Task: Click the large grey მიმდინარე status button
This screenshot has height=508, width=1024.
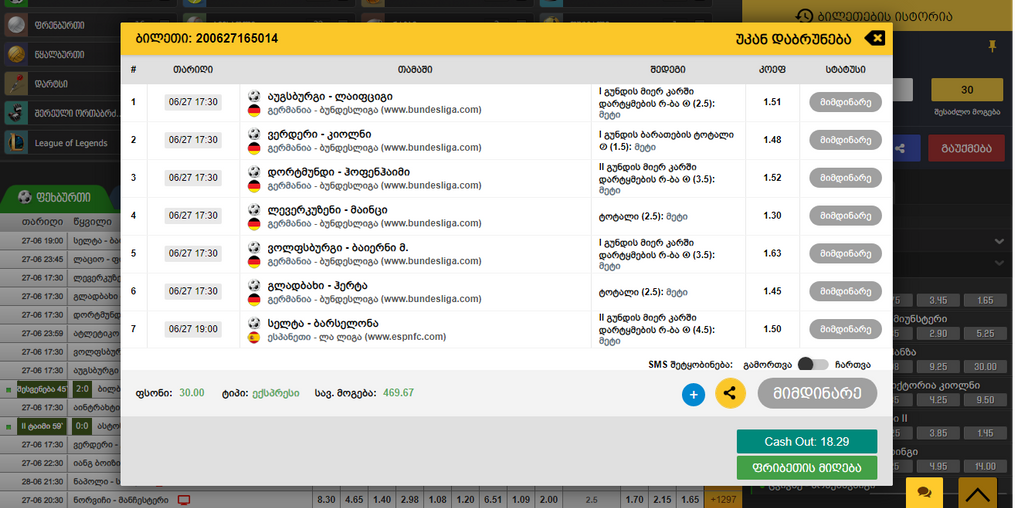Action: point(817,393)
